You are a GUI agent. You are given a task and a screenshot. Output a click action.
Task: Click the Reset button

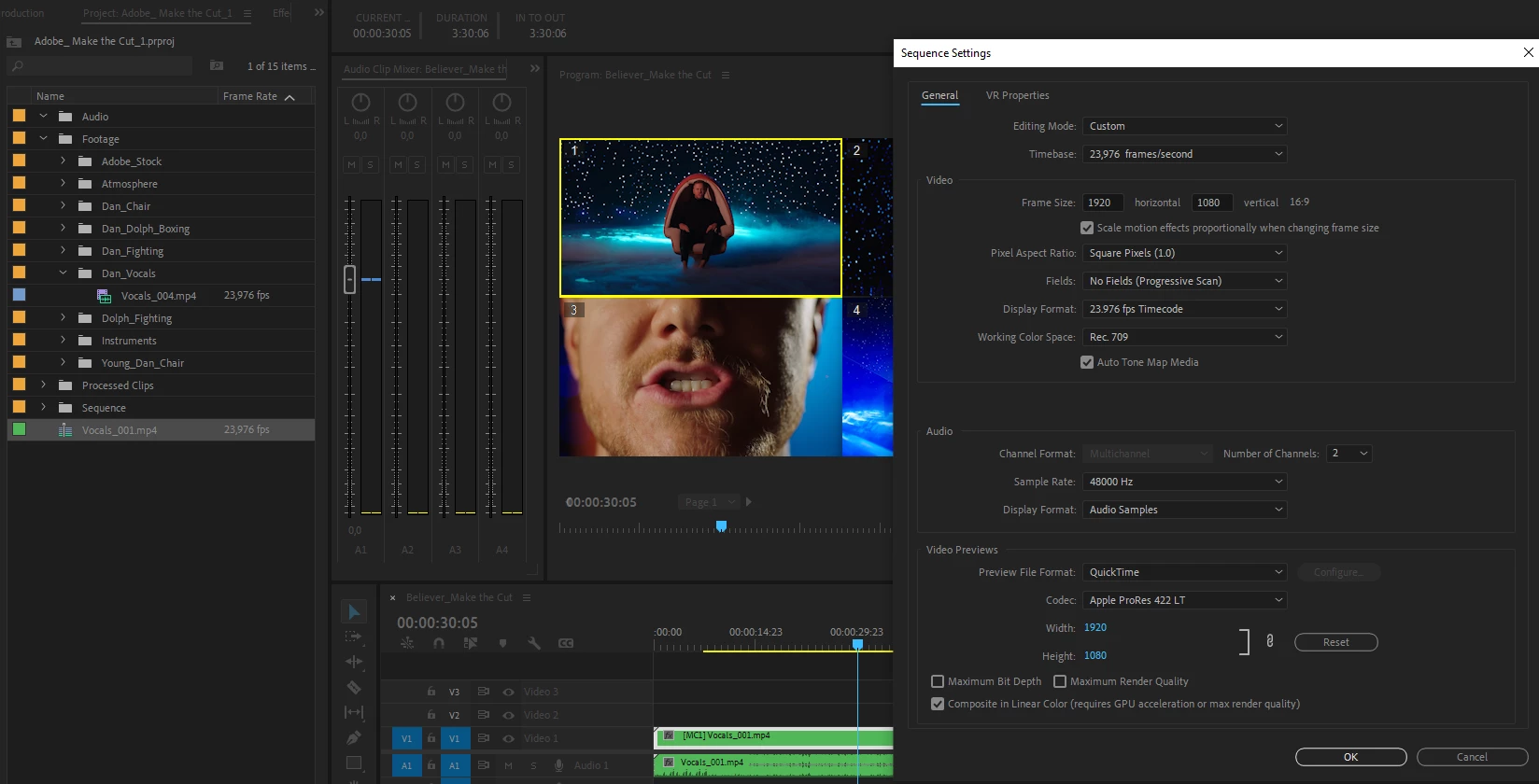(1335, 642)
